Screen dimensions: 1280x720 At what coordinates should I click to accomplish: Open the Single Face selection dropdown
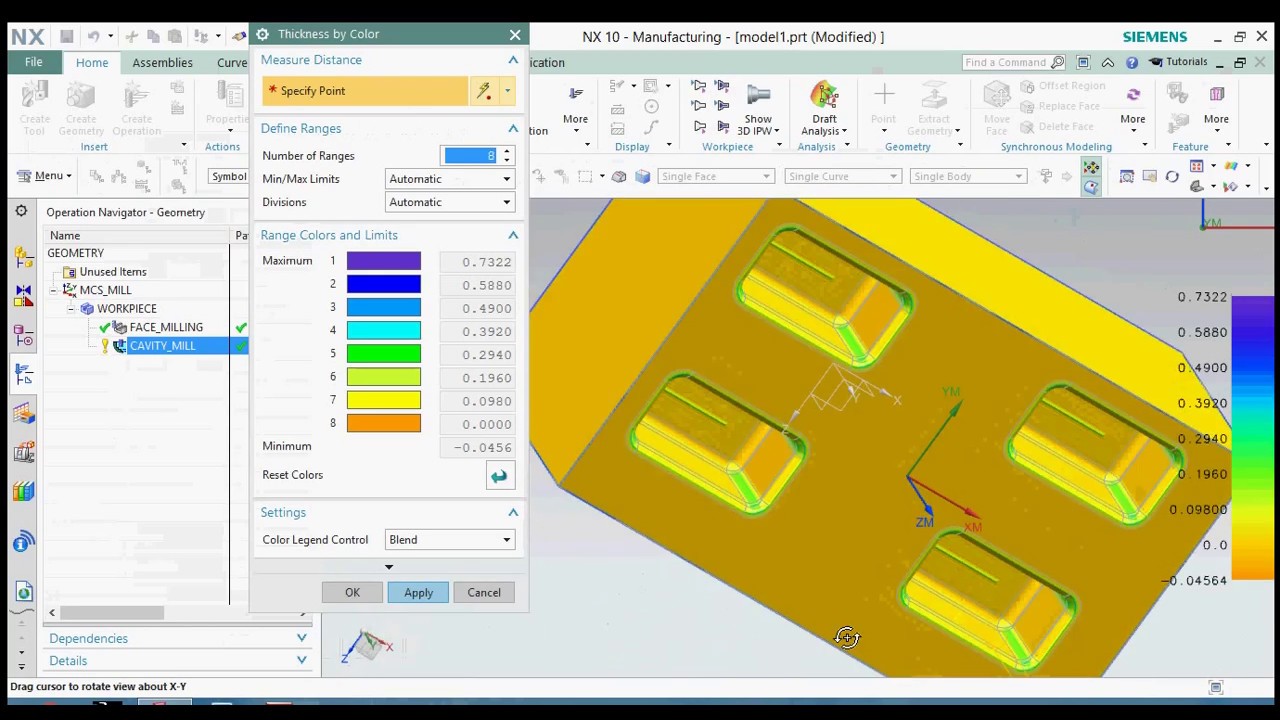(x=716, y=177)
